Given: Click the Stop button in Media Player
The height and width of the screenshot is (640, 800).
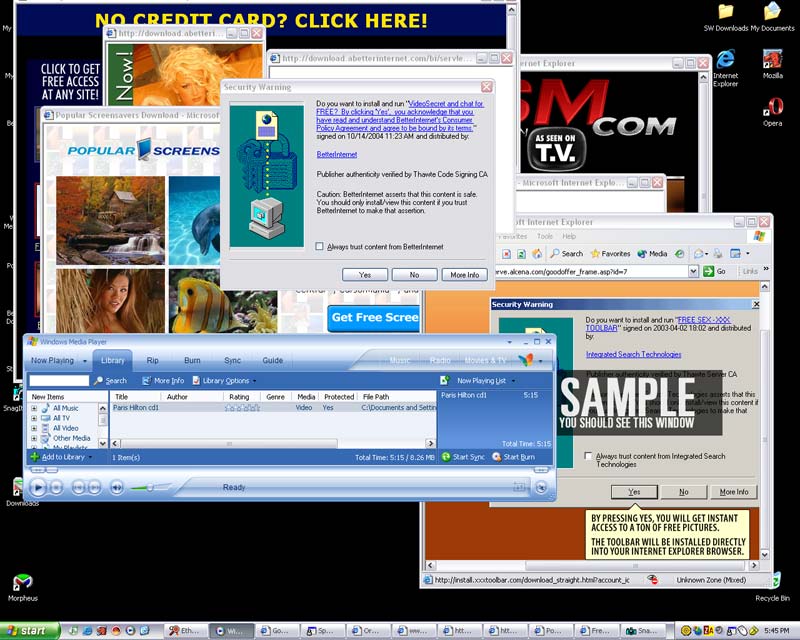Looking at the screenshot, I should [57, 488].
